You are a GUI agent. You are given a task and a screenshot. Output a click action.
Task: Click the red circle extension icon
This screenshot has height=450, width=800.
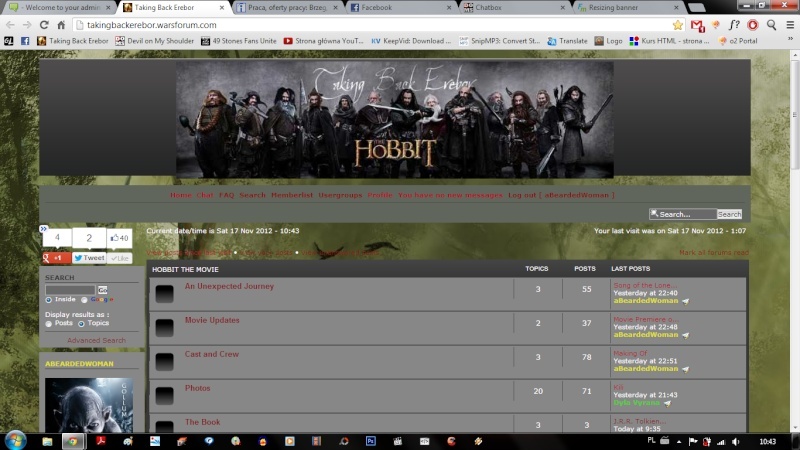[753, 25]
